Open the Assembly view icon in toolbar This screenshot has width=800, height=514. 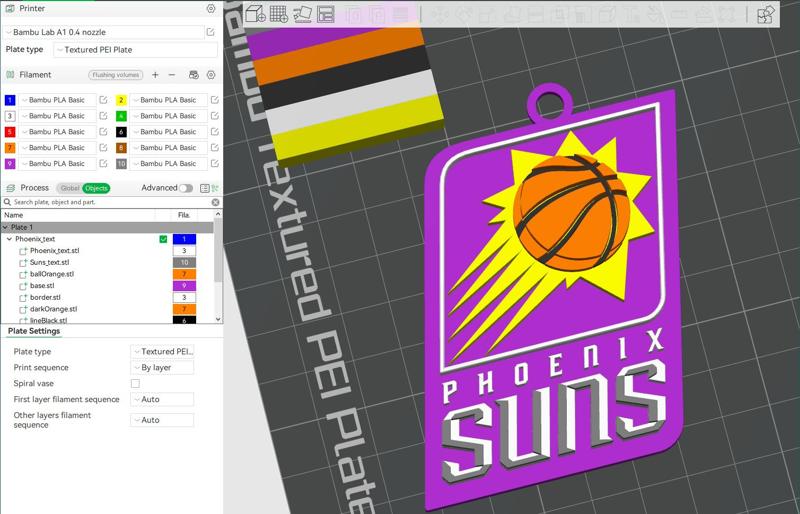[766, 14]
